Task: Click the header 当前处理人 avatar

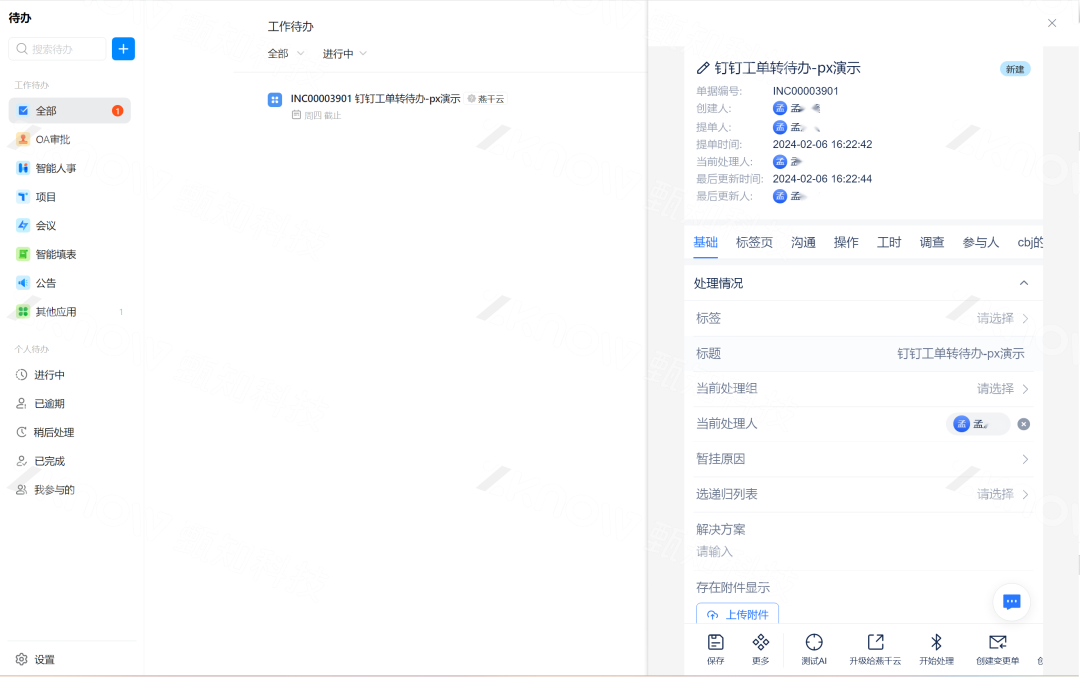Action: 780,161
